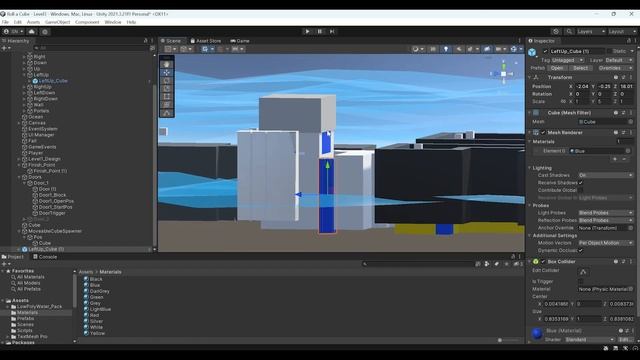The image size is (640, 360).
Task: Click the Blue material preview sphere
Action: [x=537, y=334]
